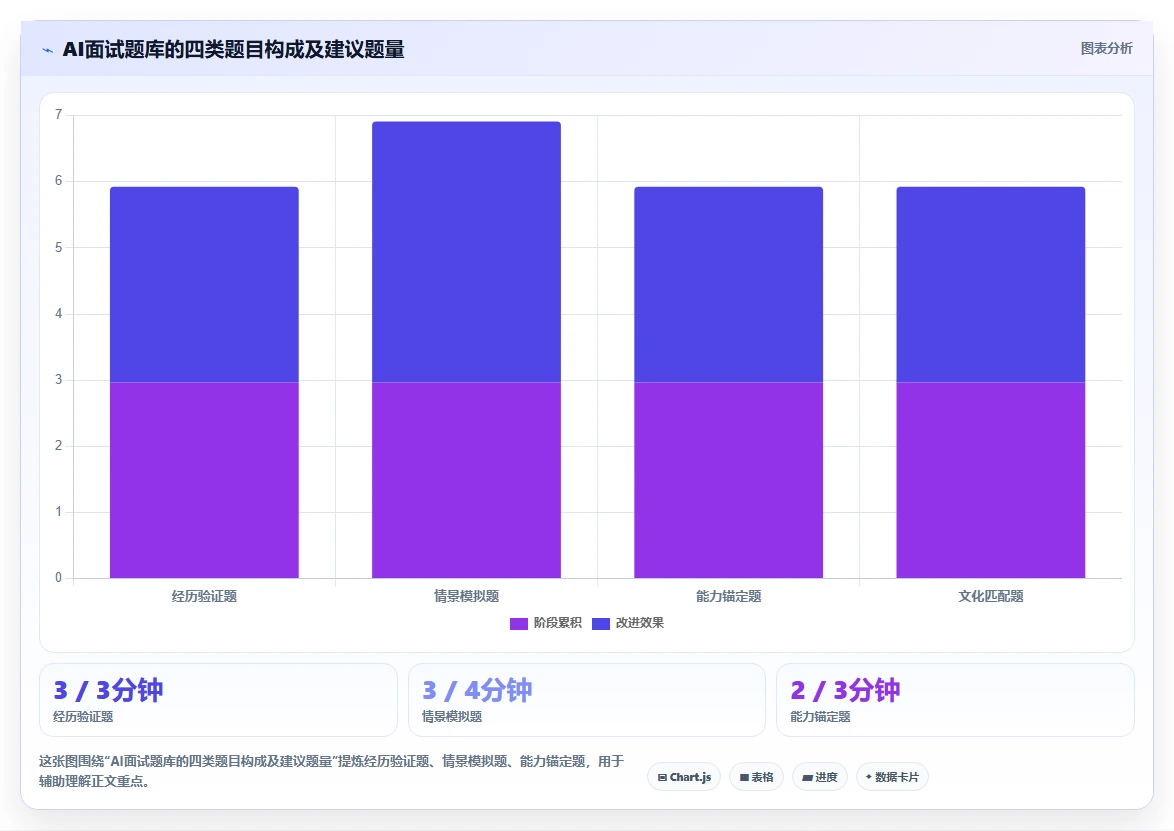Click the purple bar segment for 文化匹配题
This screenshot has height=831, width=1174.
(991, 480)
